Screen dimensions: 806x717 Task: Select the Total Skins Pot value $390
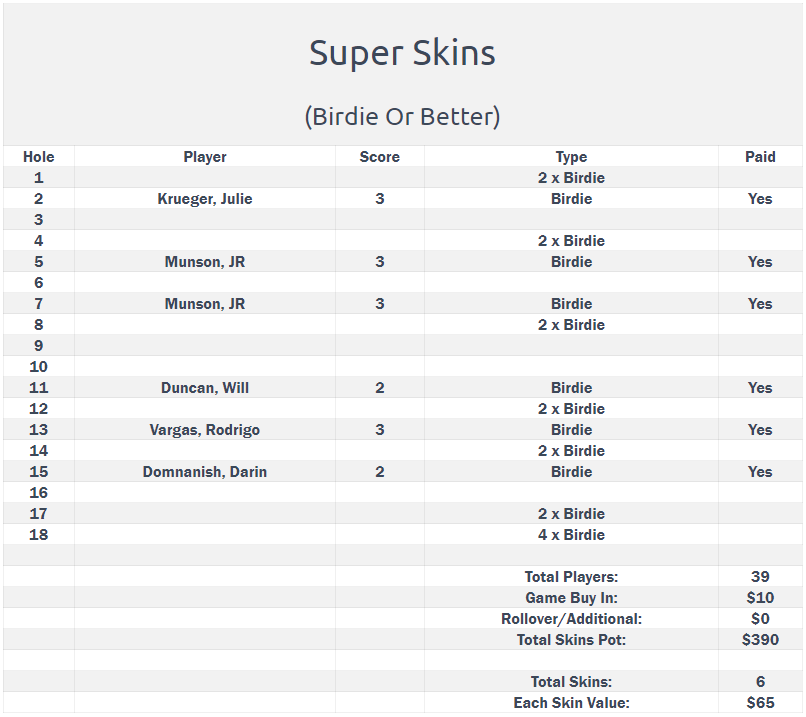click(760, 639)
